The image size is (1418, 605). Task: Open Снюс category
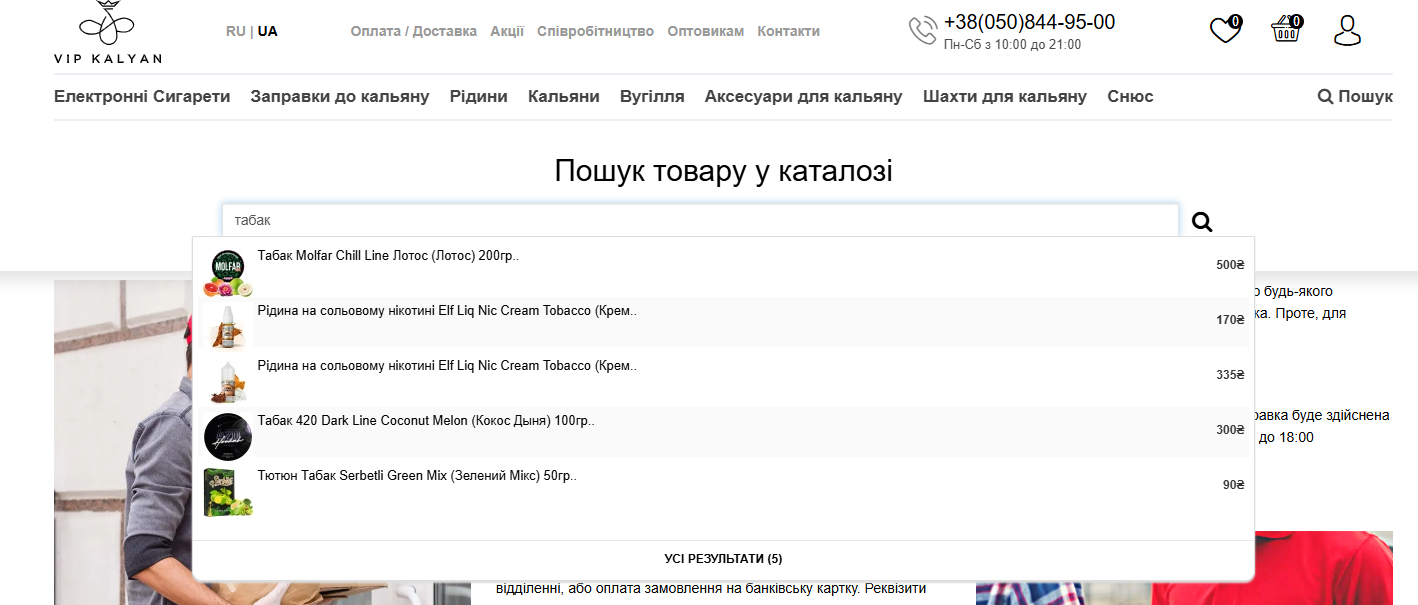1131,96
